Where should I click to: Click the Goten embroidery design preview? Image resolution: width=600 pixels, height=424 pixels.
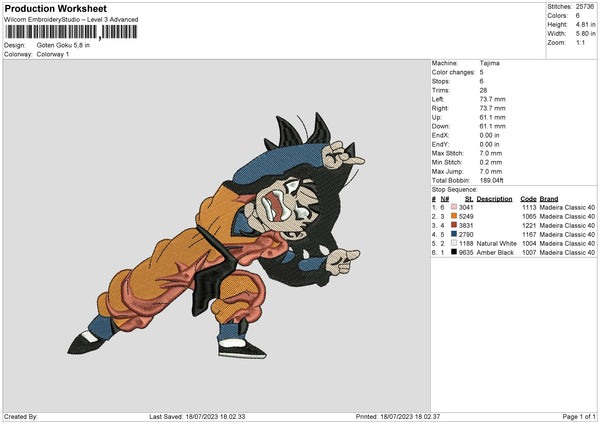[217, 237]
